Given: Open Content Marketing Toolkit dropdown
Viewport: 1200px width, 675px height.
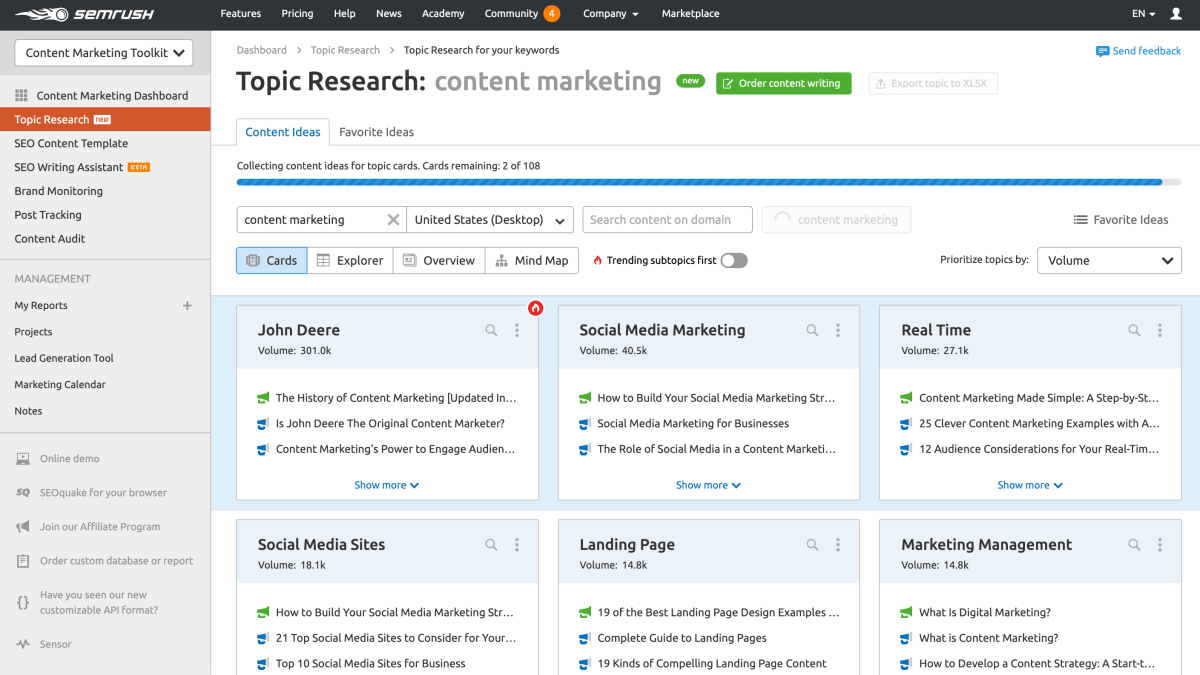Looking at the screenshot, I should [x=104, y=53].
